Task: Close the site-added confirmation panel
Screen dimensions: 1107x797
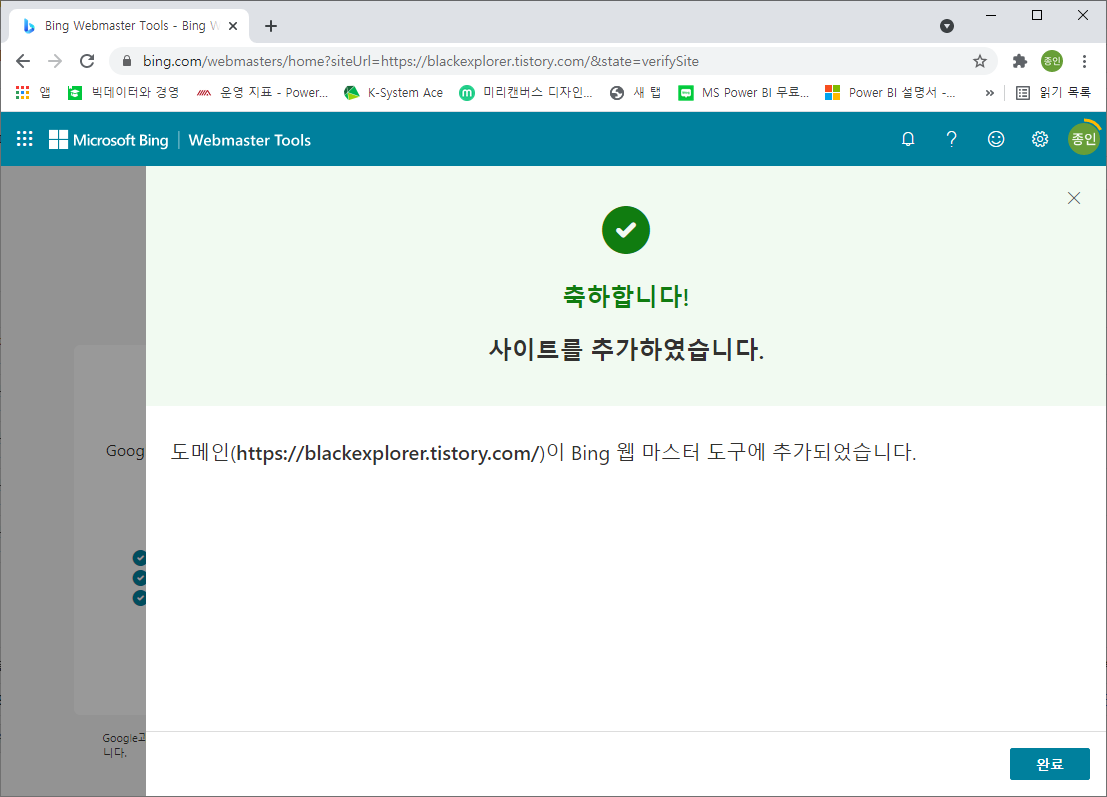Action: (x=1074, y=198)
